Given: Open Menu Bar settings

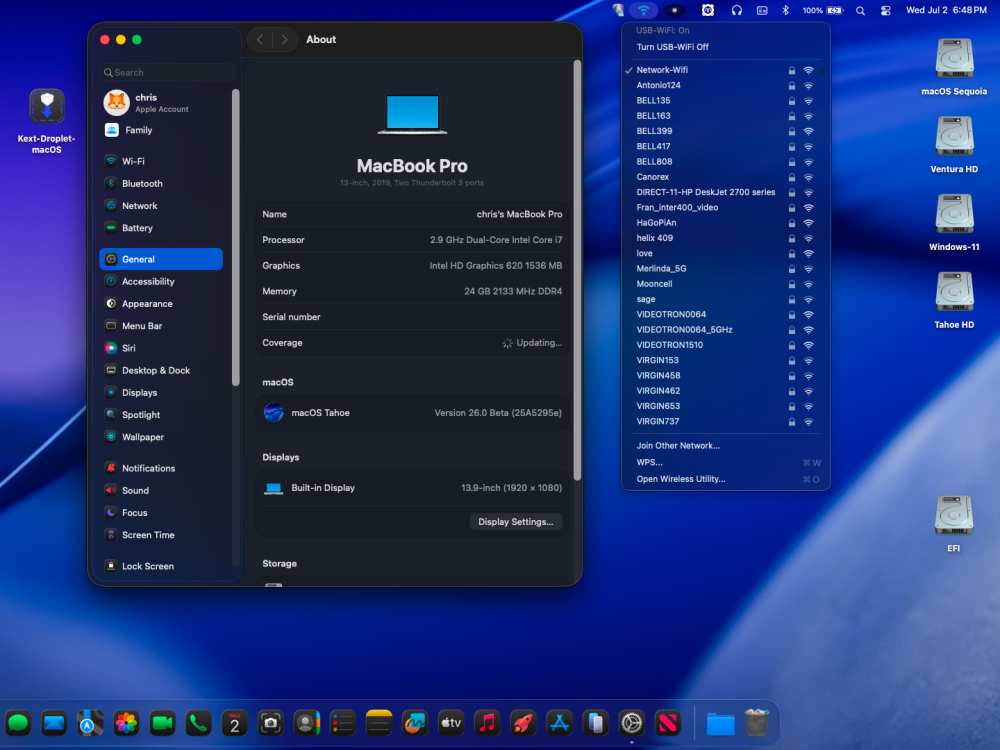Looking at the screenshot, I should tap(161, 326).
